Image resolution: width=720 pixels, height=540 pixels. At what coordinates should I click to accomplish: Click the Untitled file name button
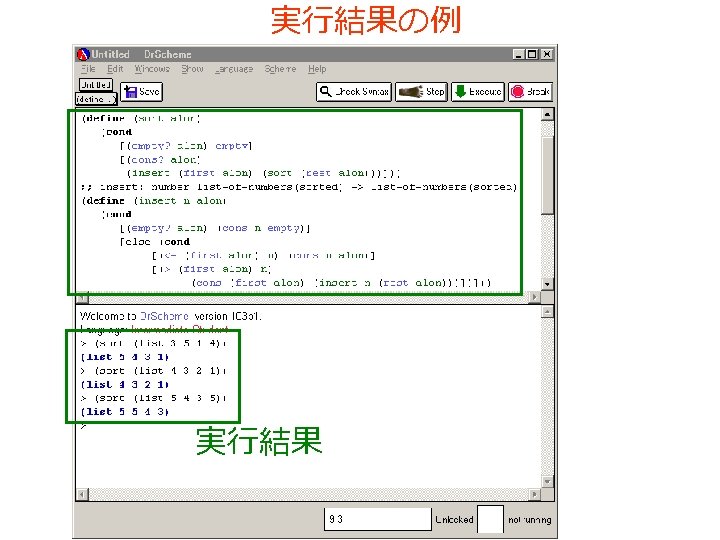(96, 85)
